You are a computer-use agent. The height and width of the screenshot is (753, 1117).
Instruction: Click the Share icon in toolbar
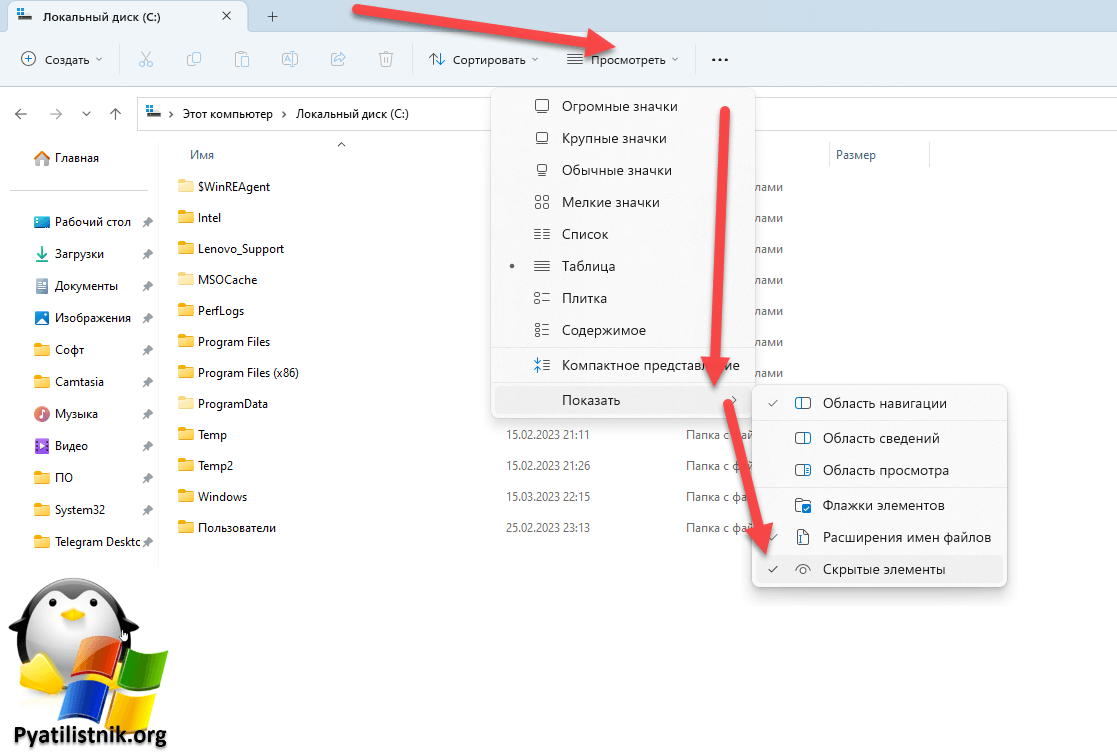click(x=338, y=60)
